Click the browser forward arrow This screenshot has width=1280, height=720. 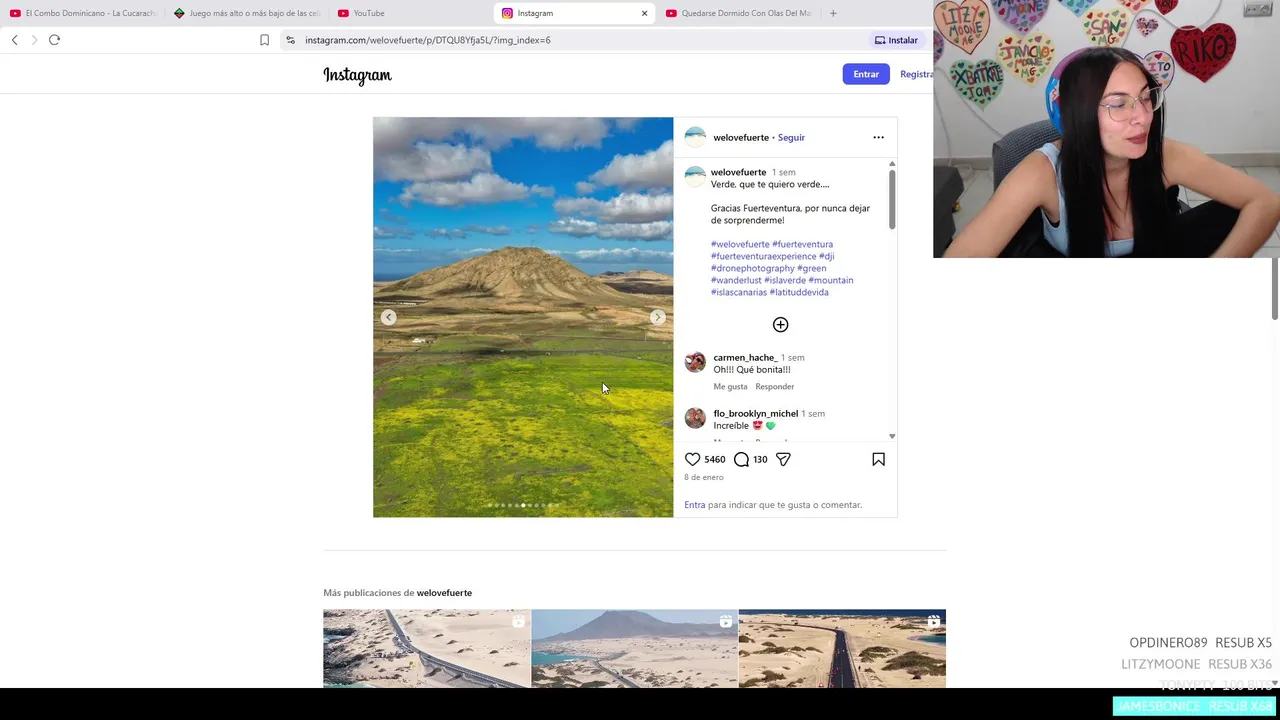pyautogui.click(x=34, y=40)
